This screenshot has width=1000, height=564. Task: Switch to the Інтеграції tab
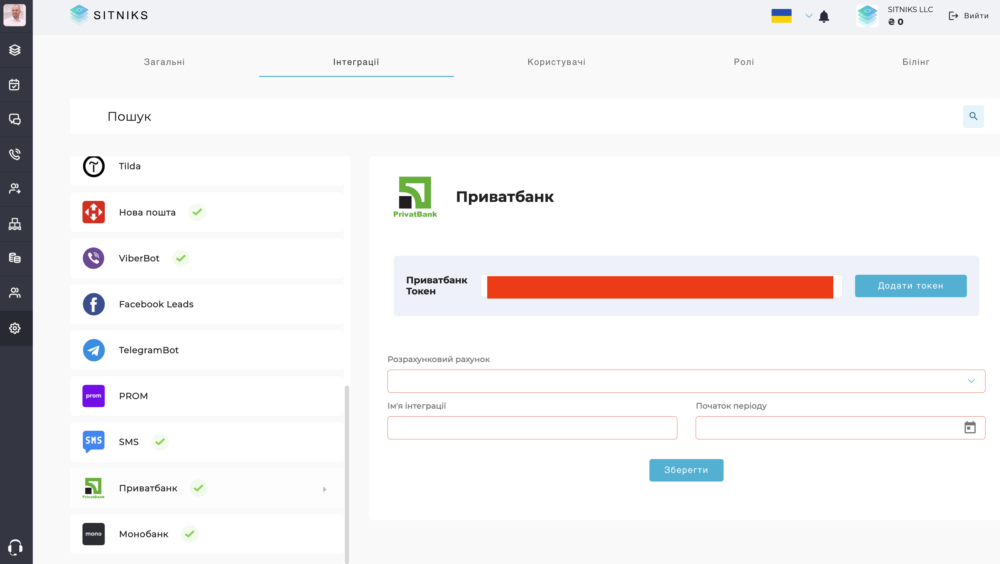(356, 62)
